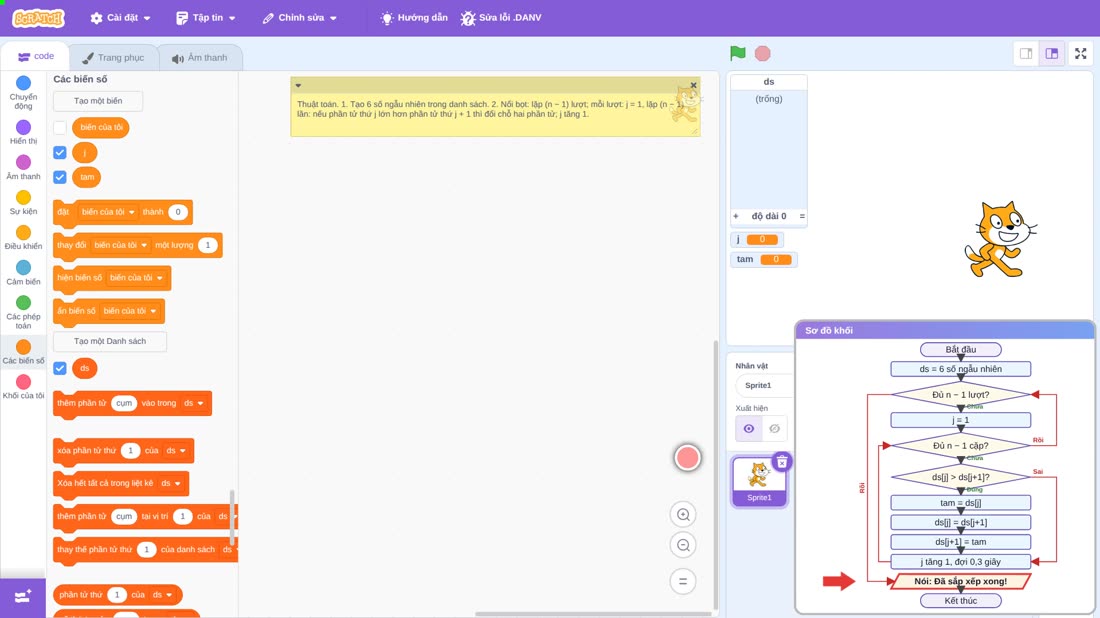Screen dimensions: 1100x618
Task: Expand variable dropdown in the đặt block
Action: pyautogui.click(x=108, y=212)
